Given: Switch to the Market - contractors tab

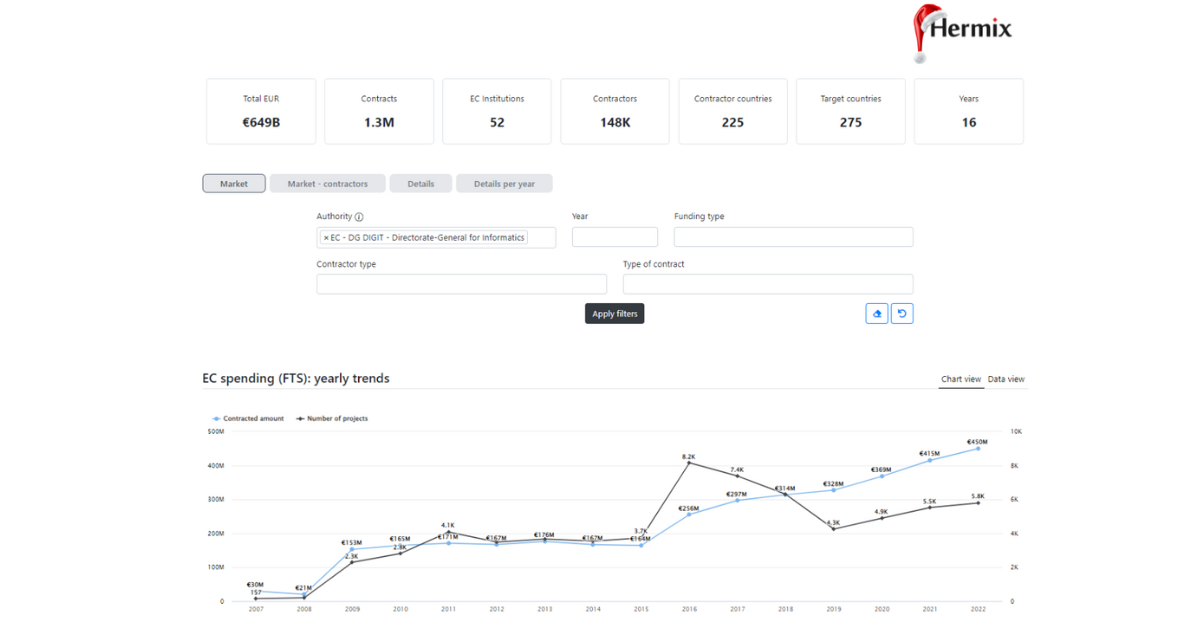Looking at the screenshot, I should coord(327,184).
